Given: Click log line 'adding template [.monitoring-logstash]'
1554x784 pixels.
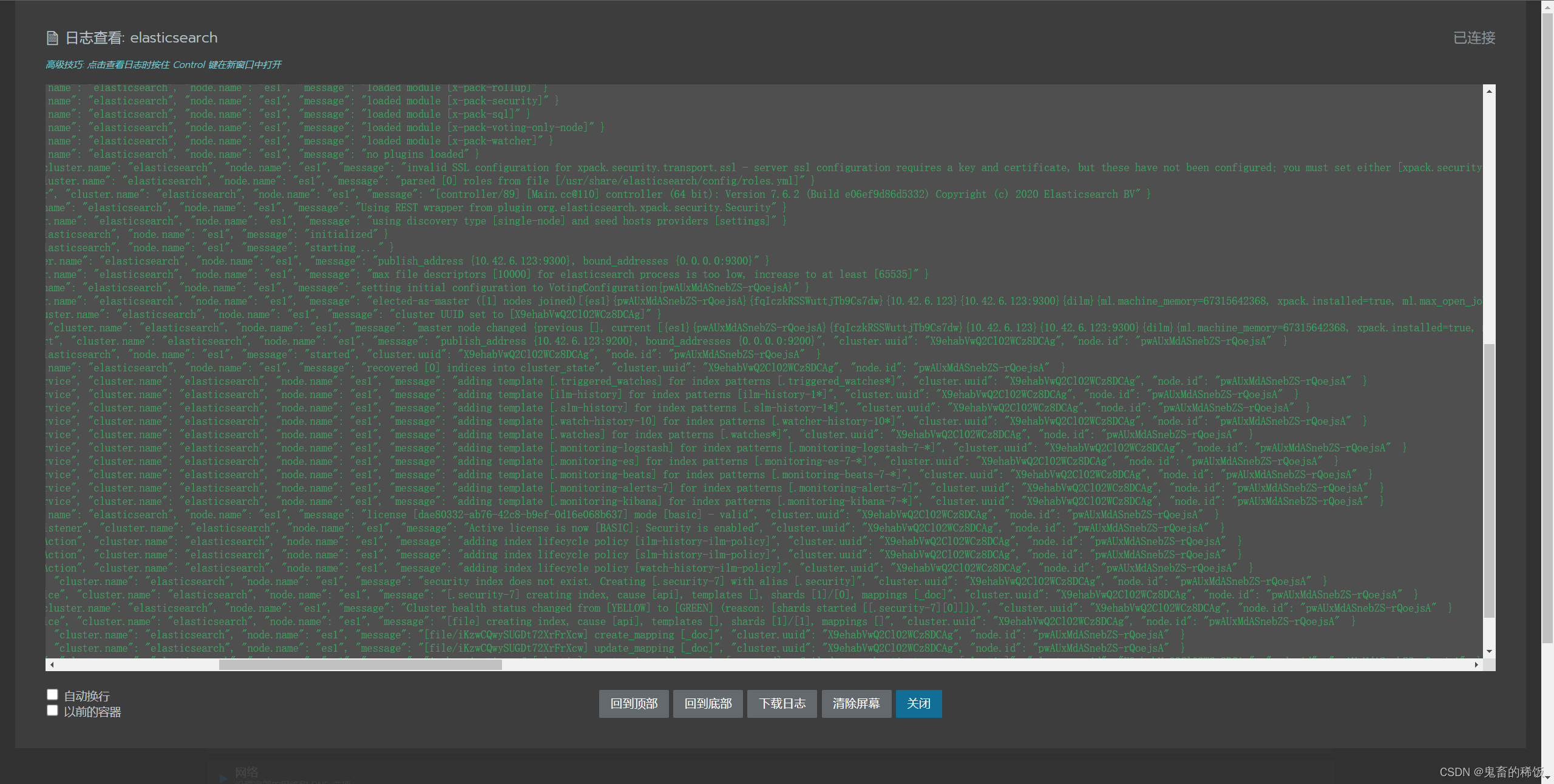Looking at the screenshot, I should [727, 448].
